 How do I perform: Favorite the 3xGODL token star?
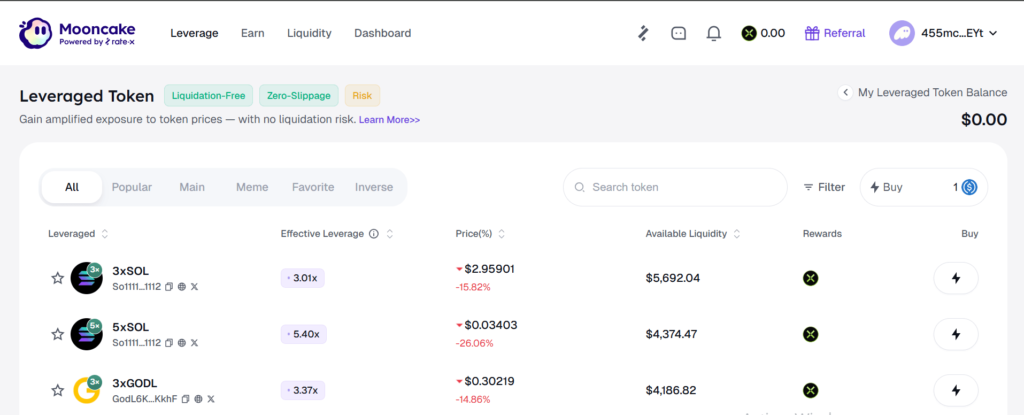tap(57, 391)
